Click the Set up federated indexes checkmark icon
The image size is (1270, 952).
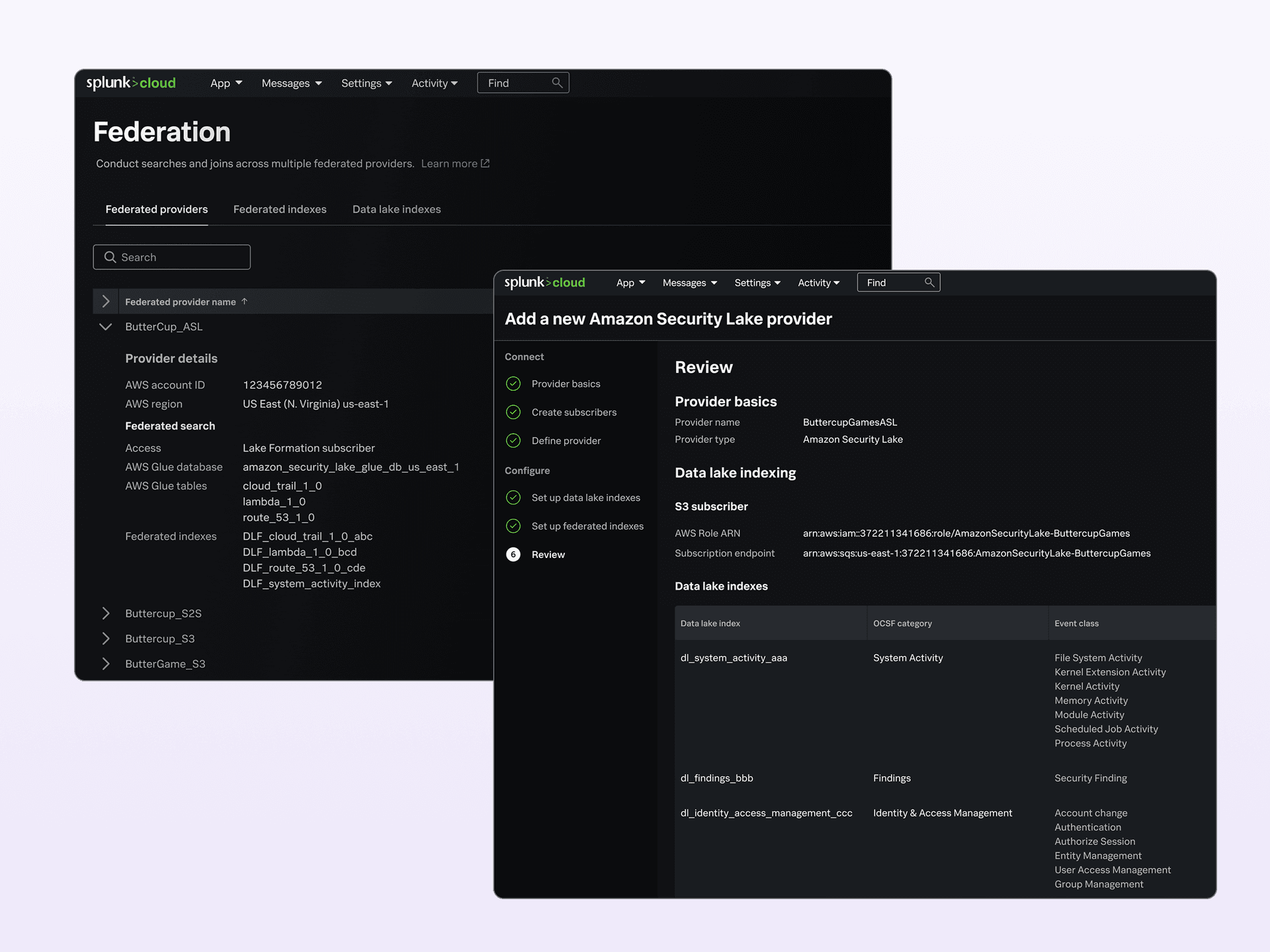click(513, 526)
